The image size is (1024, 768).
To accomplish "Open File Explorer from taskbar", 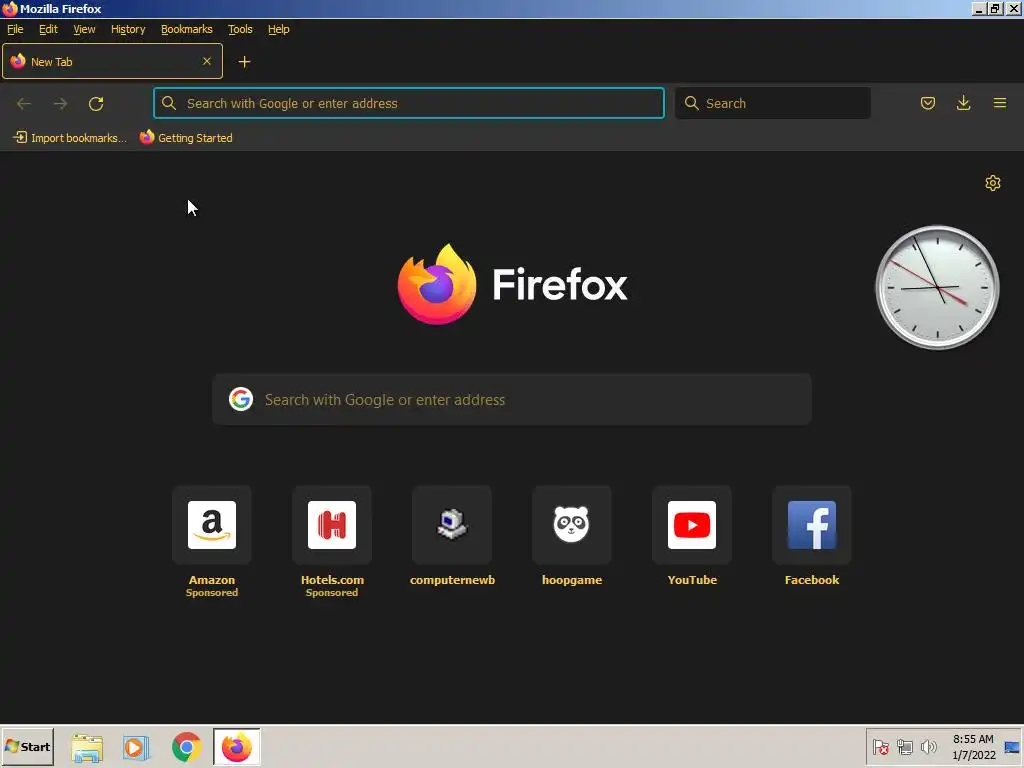I will (x=87, y=747).
